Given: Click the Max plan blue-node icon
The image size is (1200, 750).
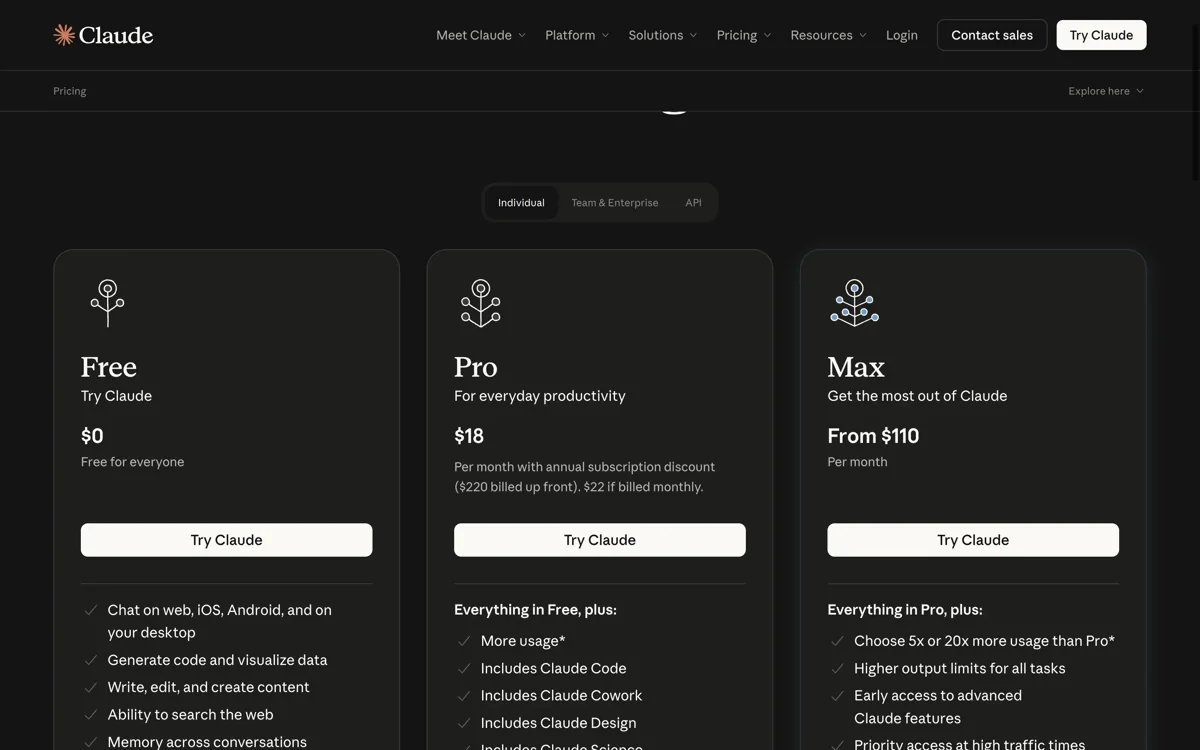Looking at the screenshot, I should coord(854,303).
